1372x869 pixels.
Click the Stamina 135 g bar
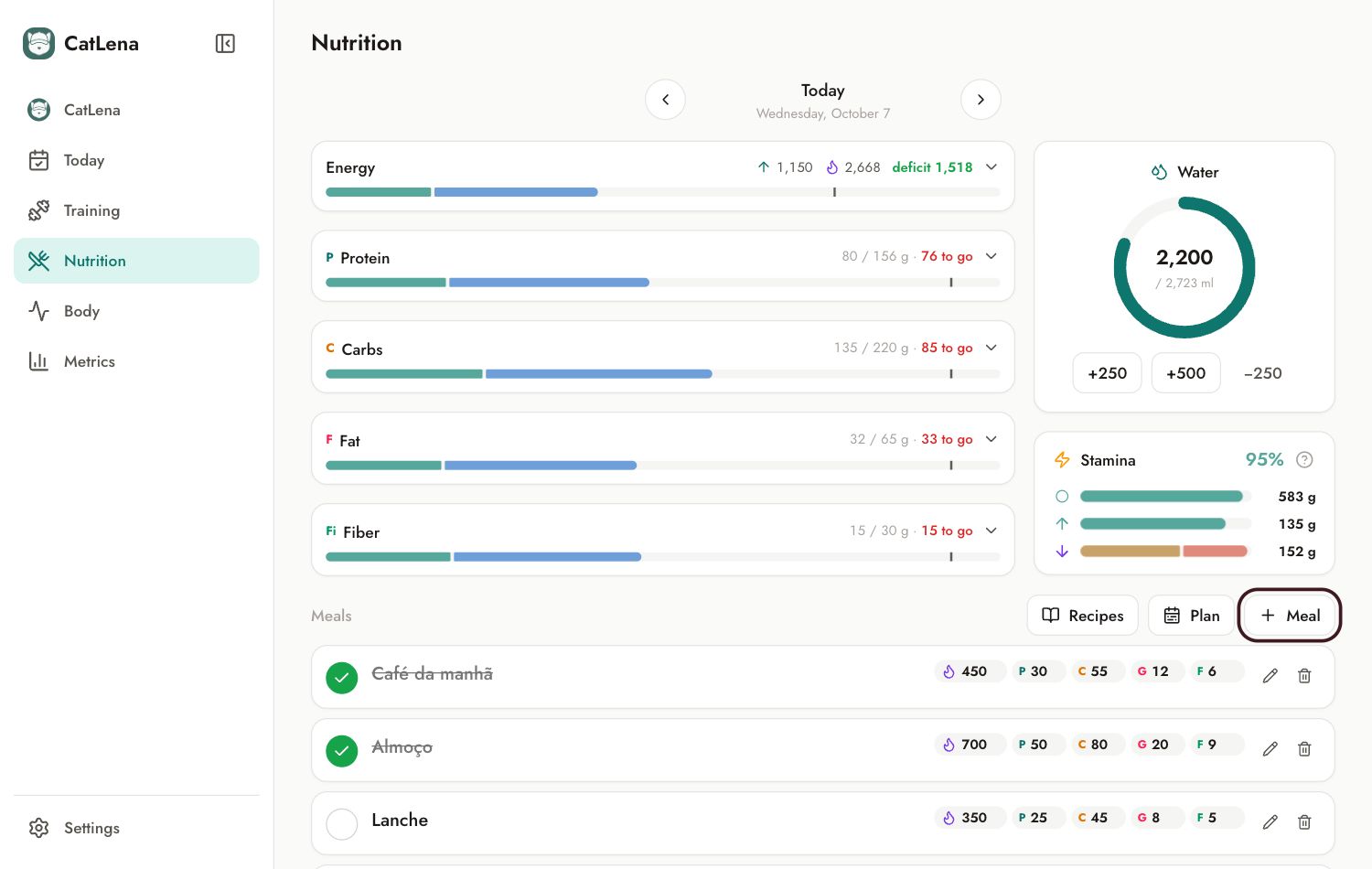(x=1165, y=524)
